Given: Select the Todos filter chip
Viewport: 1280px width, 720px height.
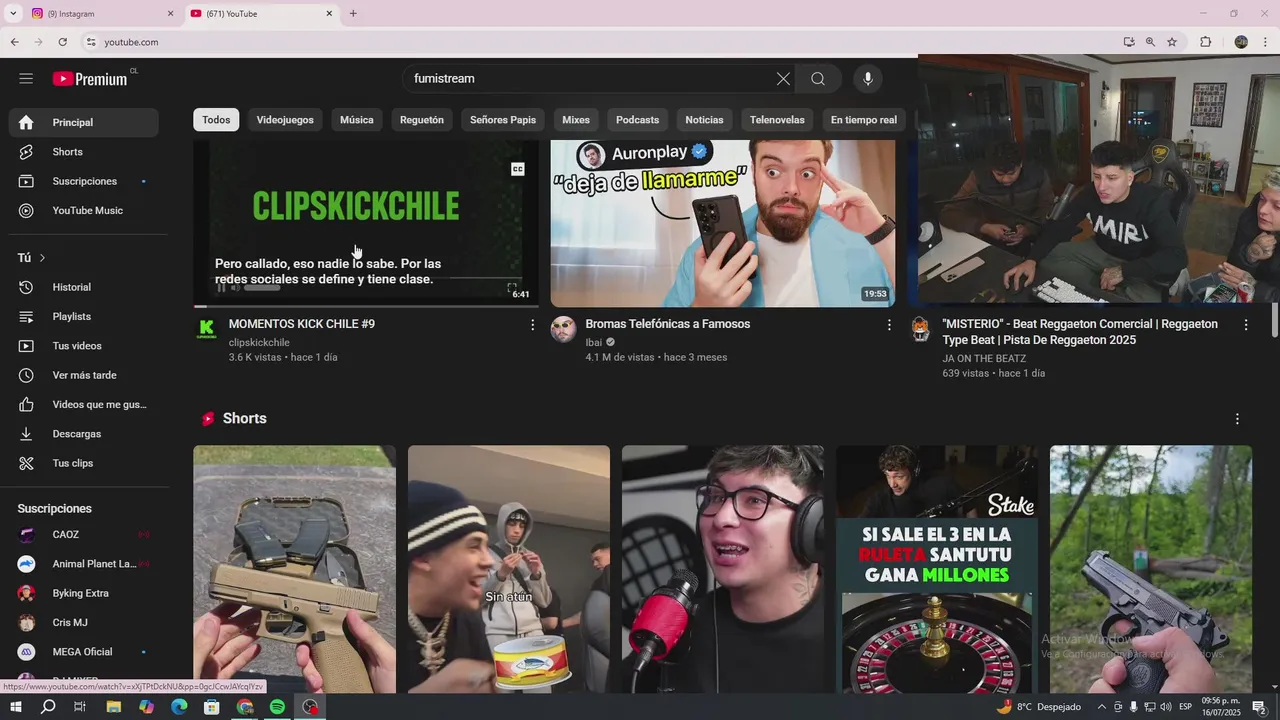Looking at the screenshot, I should [x=216, y=120].
